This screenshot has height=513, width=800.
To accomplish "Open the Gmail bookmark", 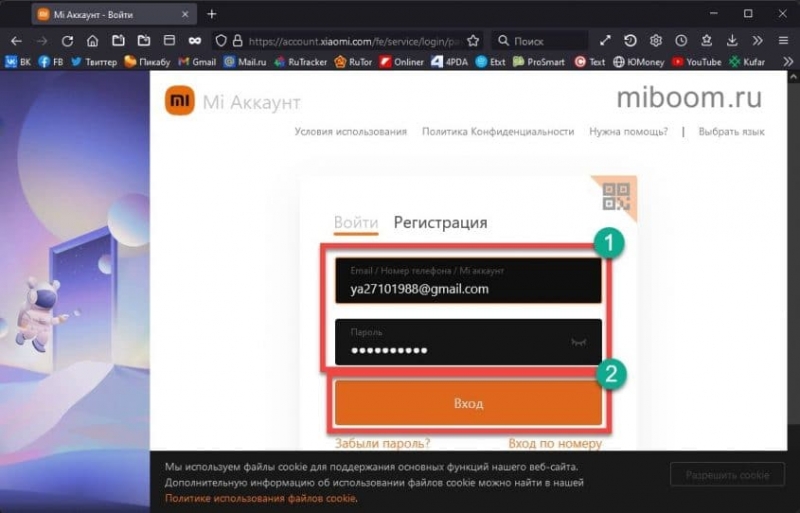I will 197,62.
